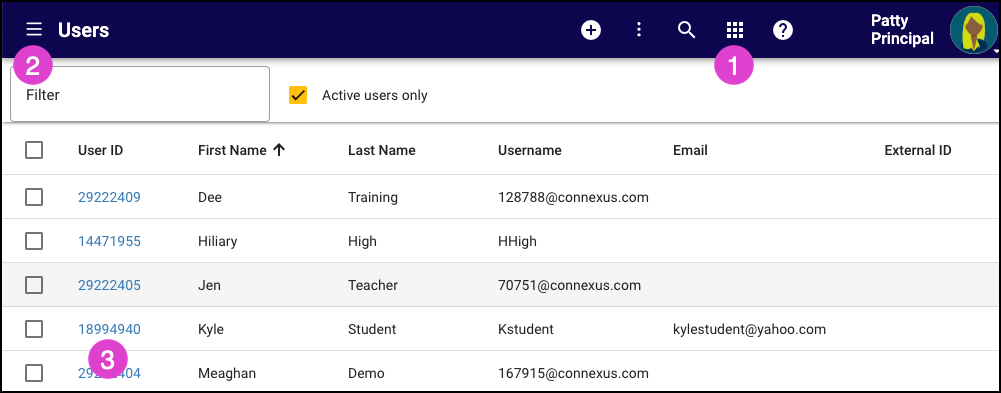Open the help question mark icon
Viewport: 1001px width, 393px height.
783,30
